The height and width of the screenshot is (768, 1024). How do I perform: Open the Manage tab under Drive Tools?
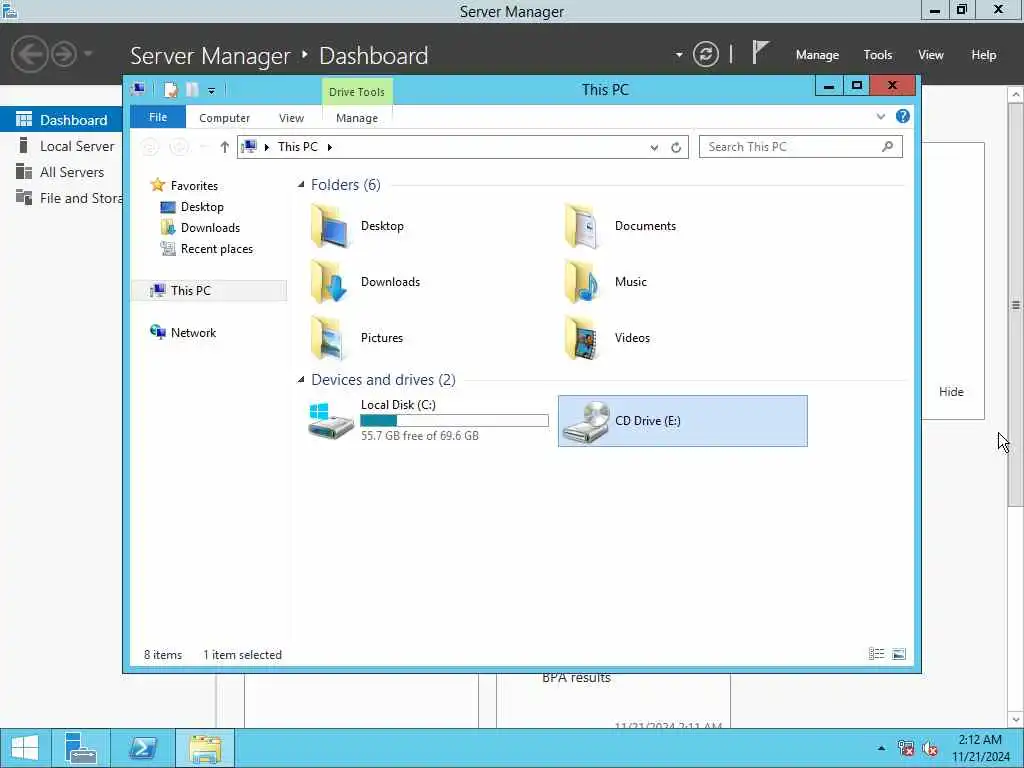357,118
